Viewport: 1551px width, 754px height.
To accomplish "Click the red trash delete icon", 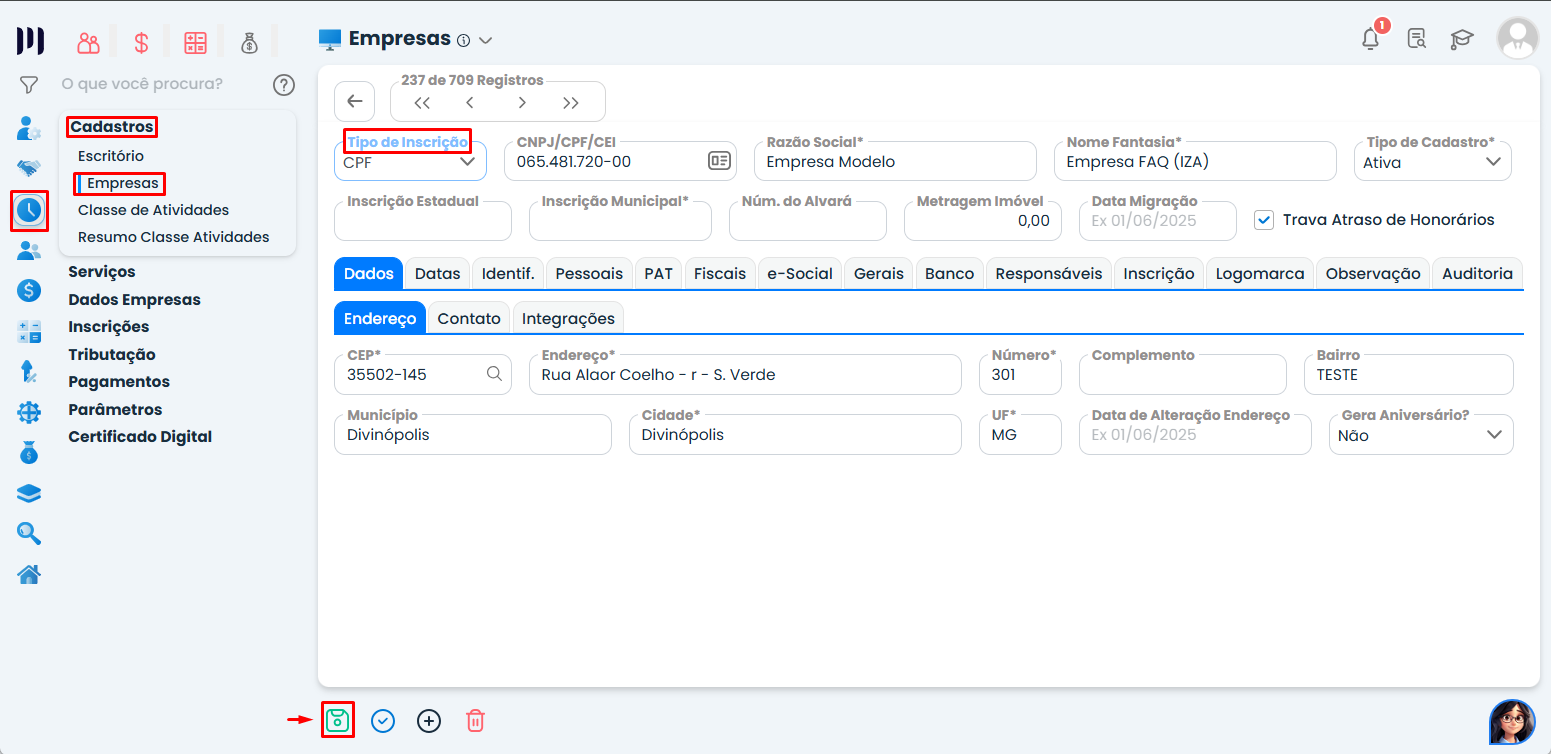I will [476, 720].
